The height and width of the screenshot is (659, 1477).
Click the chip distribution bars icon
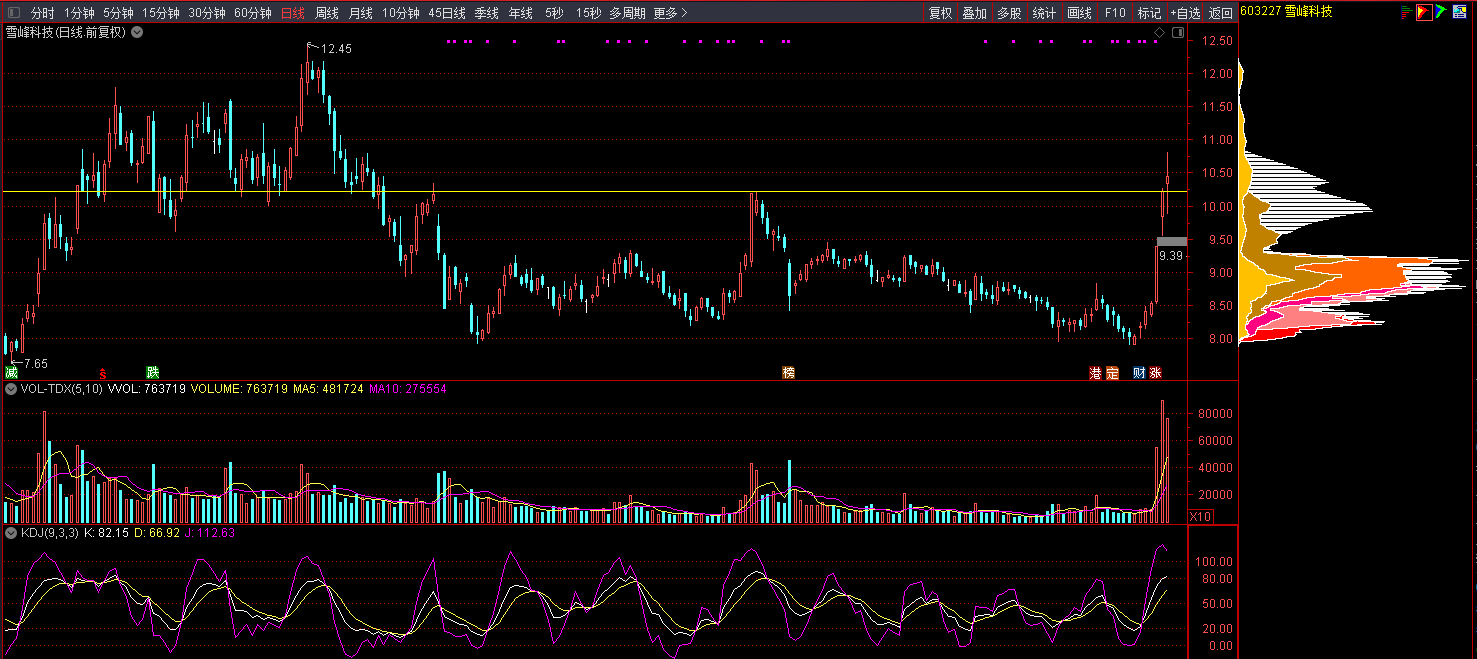tap(1405, 12)
